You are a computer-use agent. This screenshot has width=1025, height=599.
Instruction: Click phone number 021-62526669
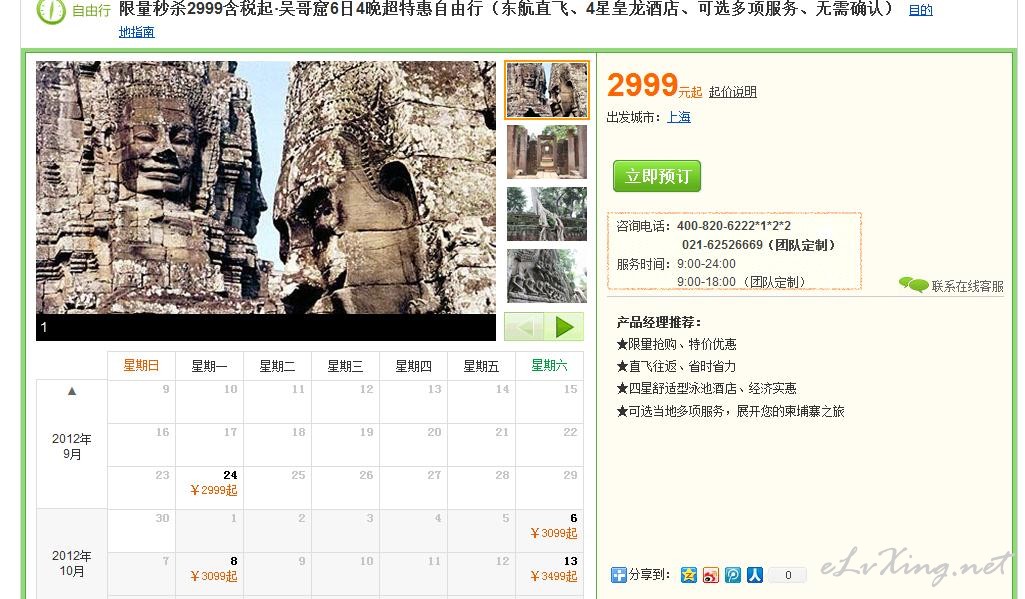(722, 245)
